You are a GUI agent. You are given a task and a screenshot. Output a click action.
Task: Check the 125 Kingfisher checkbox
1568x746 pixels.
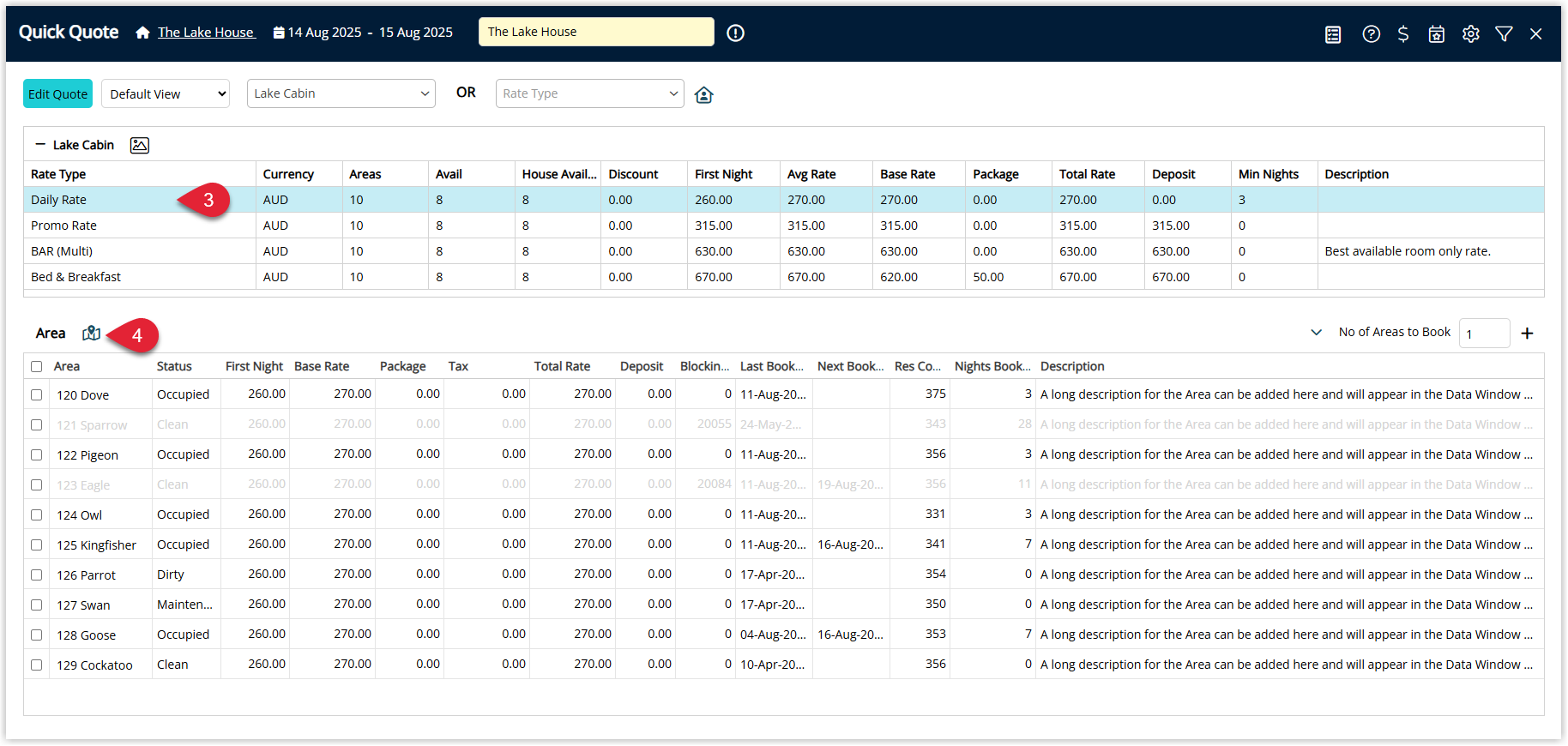[x=36, y=545]
